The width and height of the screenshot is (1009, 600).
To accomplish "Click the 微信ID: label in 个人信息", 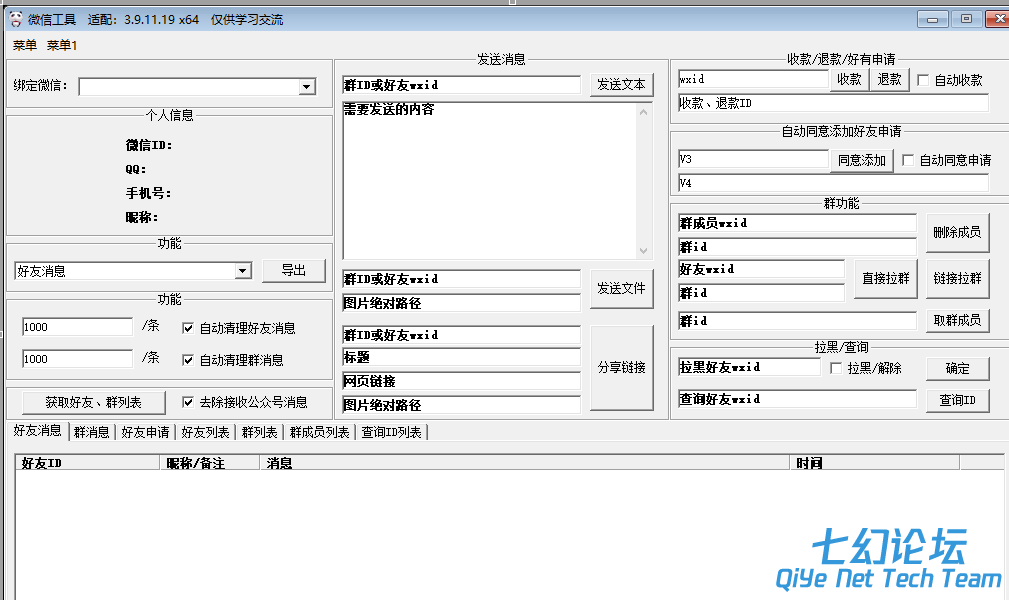I will [149, 145].
